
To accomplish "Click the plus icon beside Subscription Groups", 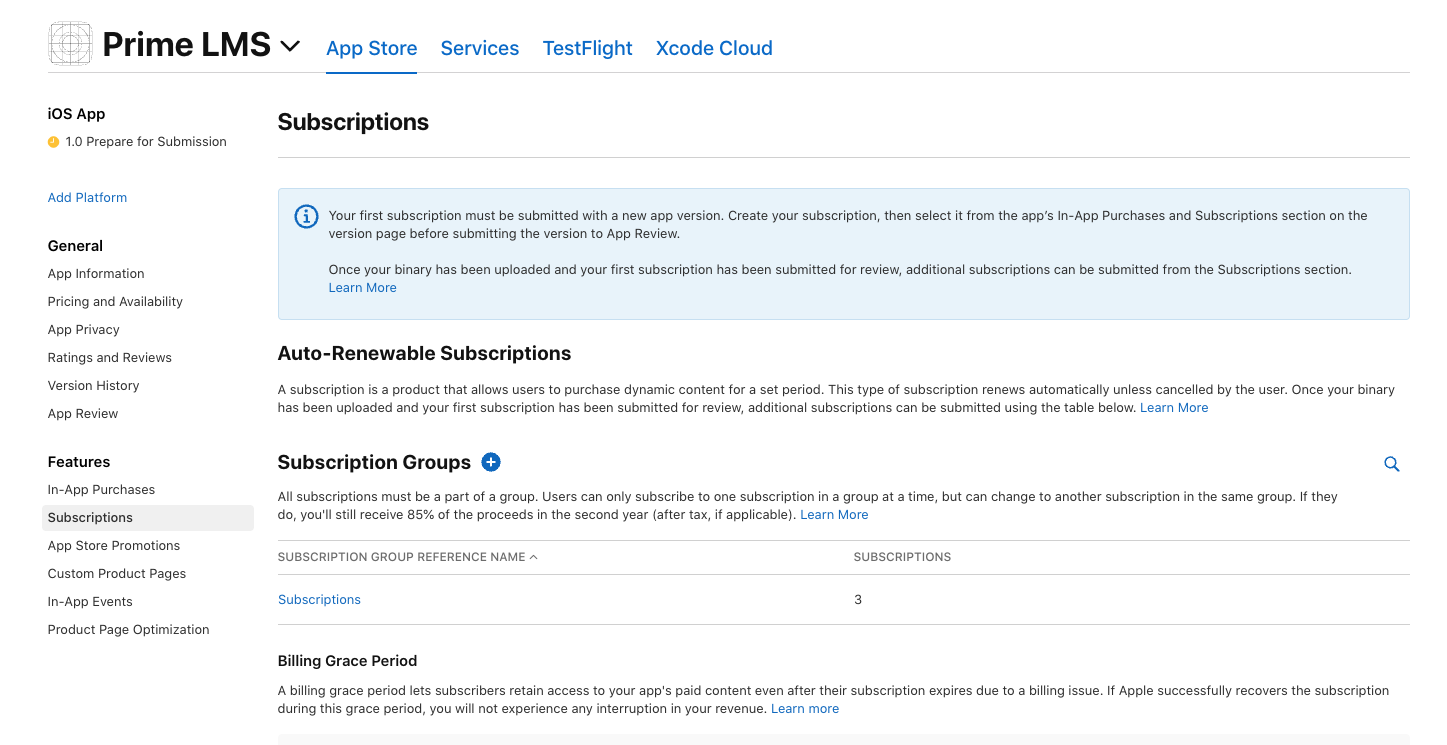I will pyautogui.click(x=490, y=462).
